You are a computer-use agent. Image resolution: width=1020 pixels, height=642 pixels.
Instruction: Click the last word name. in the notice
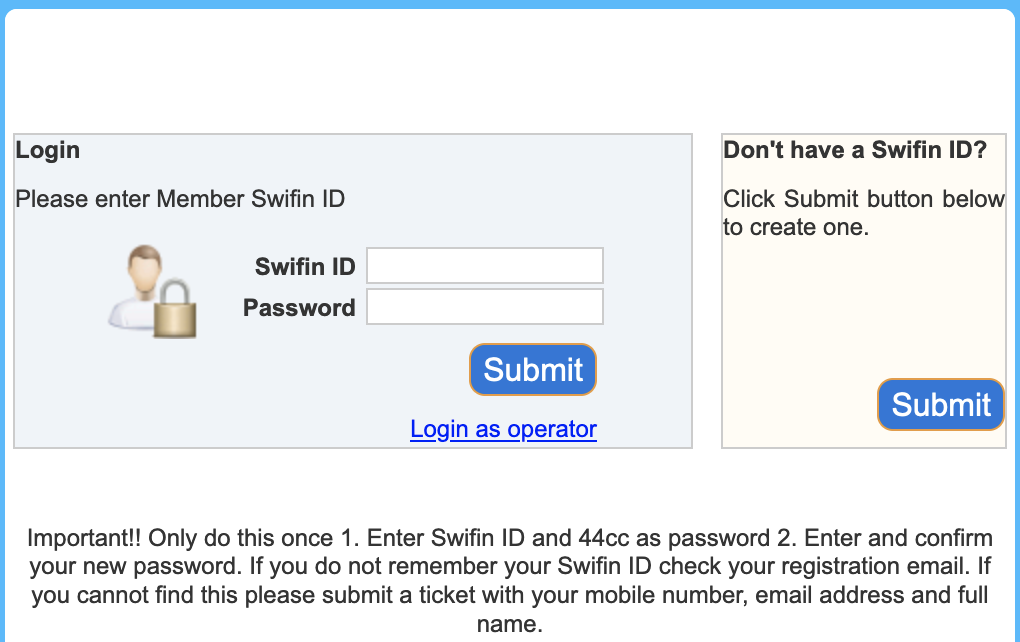pyautogui.click(x=510, y=624)
